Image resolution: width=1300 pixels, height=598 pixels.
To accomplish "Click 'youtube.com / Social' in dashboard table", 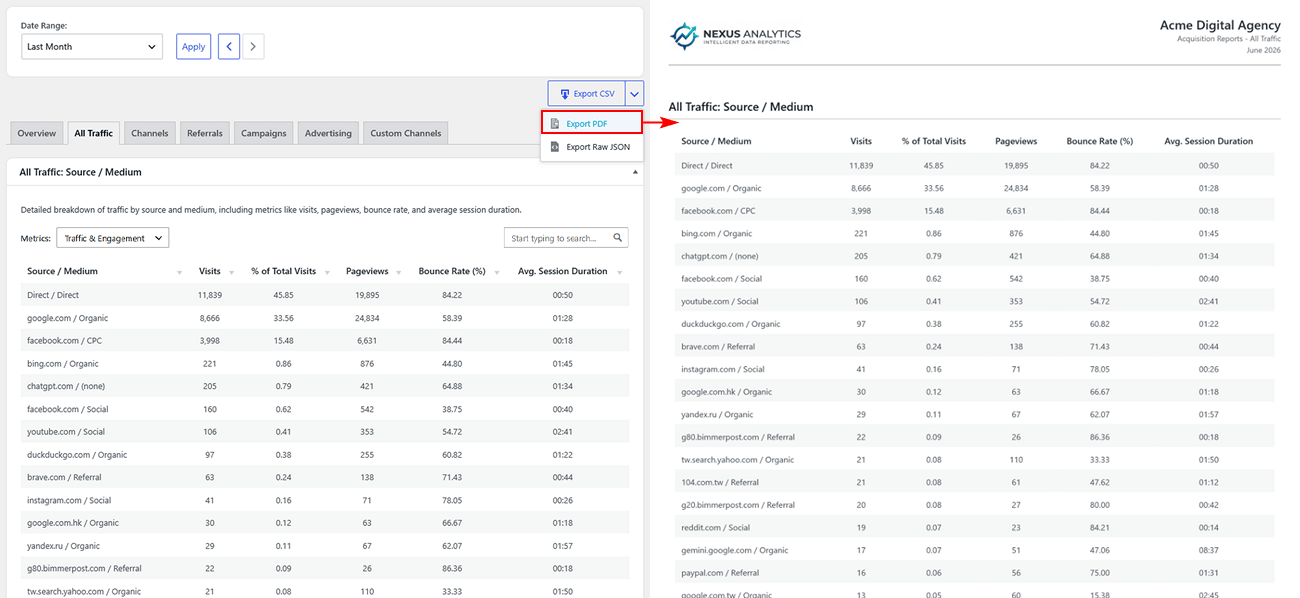I will coord(65,432).
